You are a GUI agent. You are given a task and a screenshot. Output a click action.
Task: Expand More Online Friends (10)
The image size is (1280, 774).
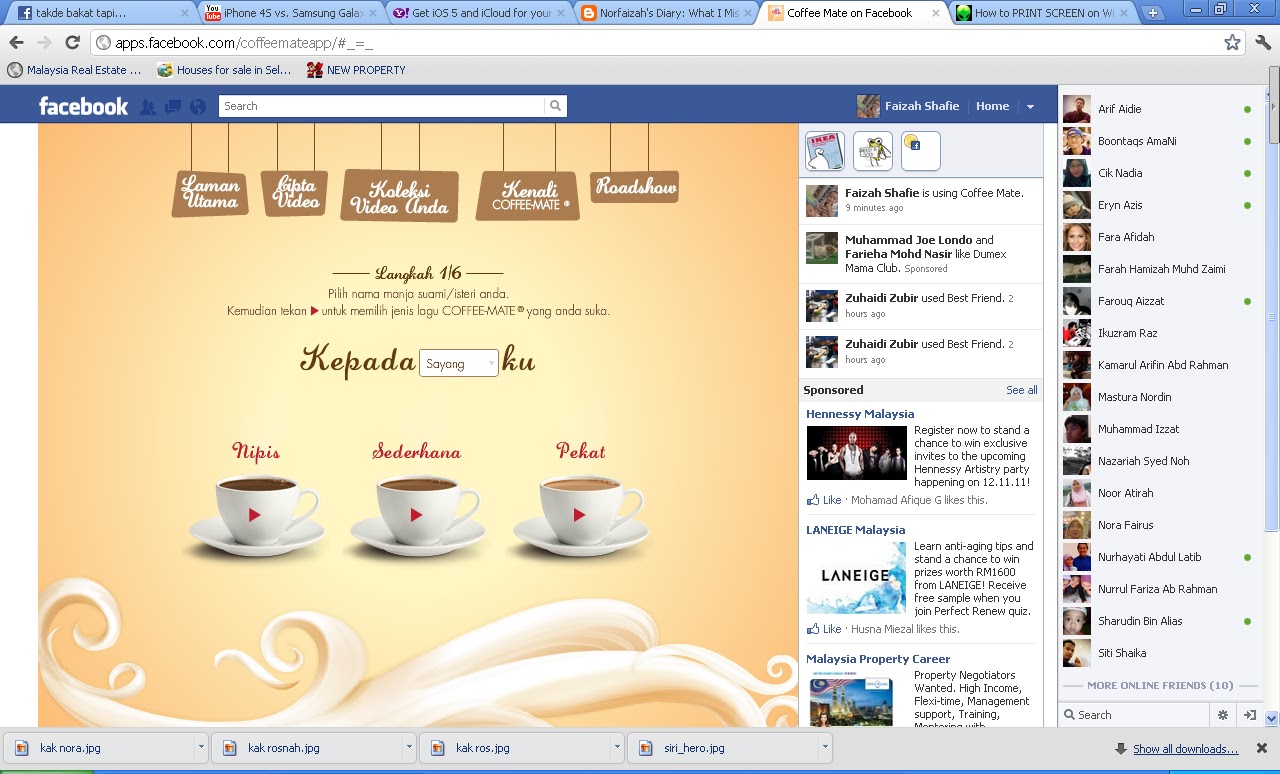coord(1160,685)
